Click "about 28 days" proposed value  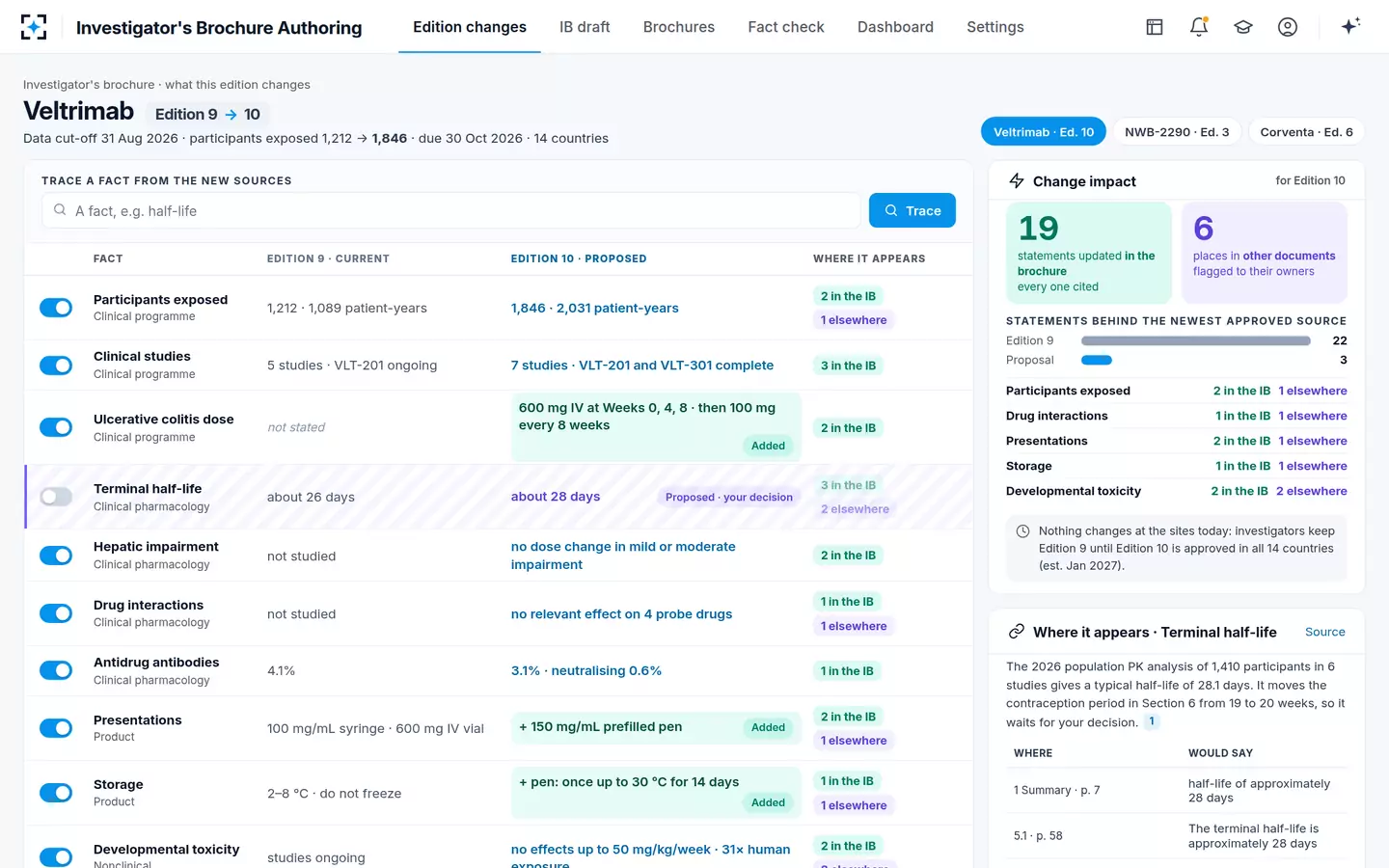556,497
